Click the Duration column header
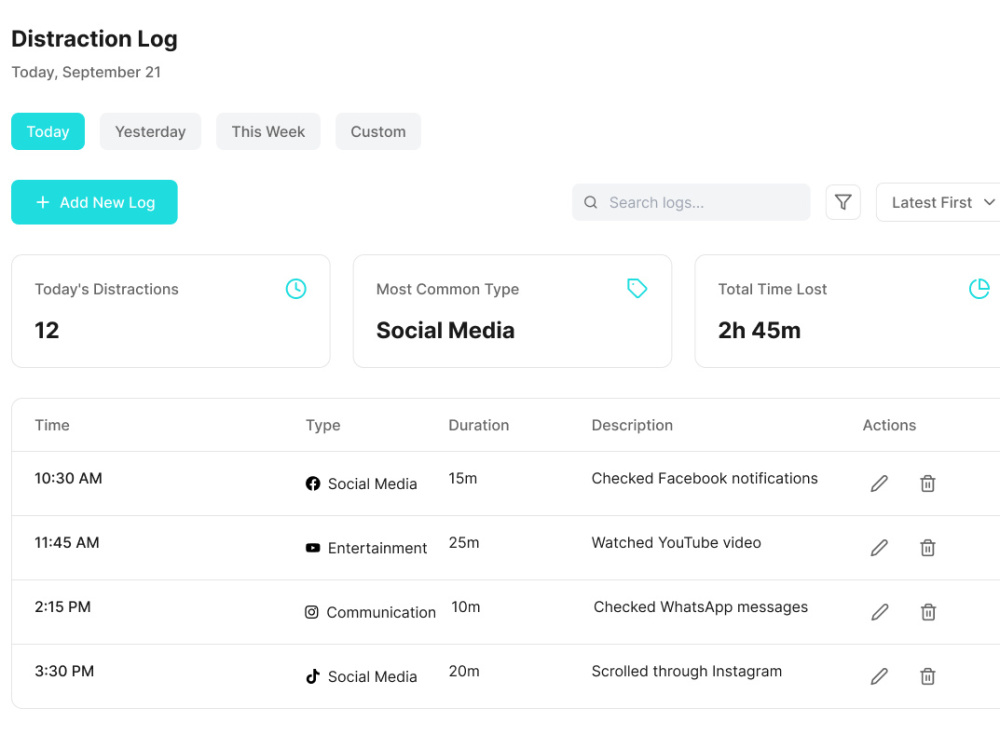The width and height of the screenshot is (1000, 749). (478, 425)
